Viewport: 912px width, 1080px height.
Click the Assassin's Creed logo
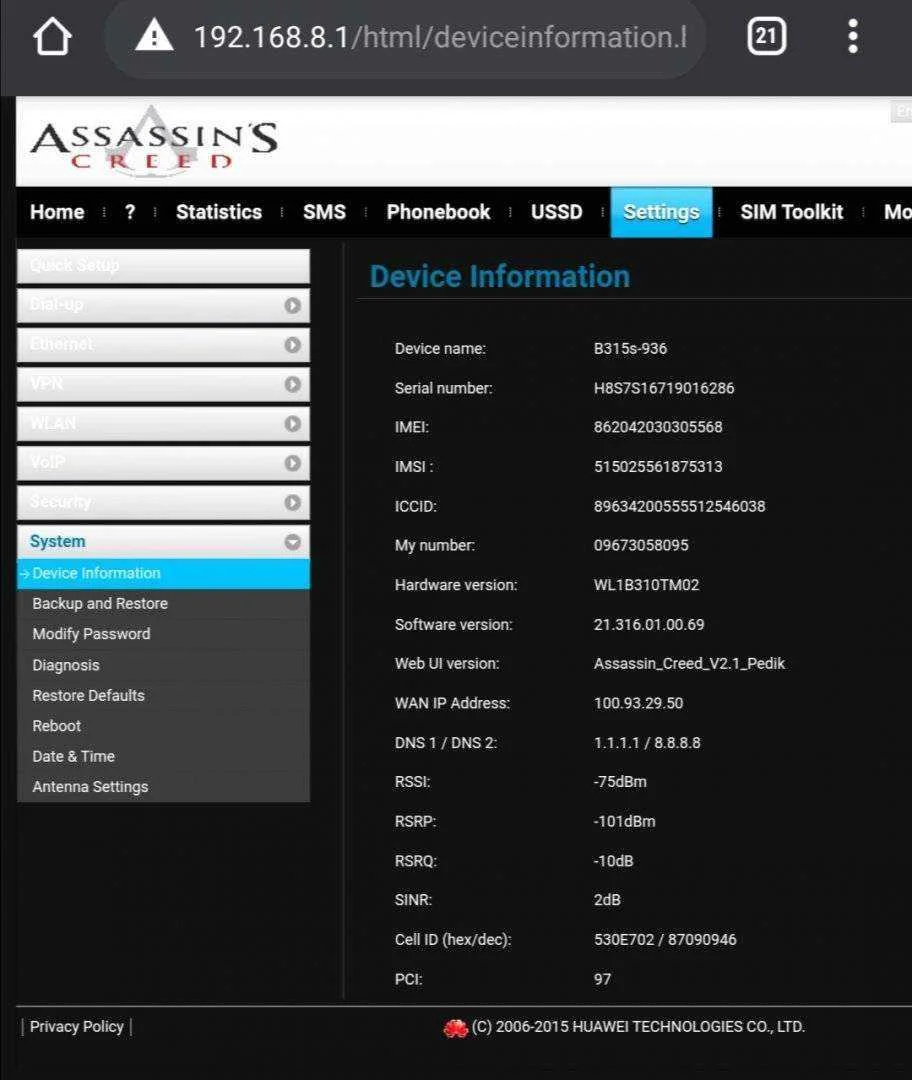pos(154,143)
